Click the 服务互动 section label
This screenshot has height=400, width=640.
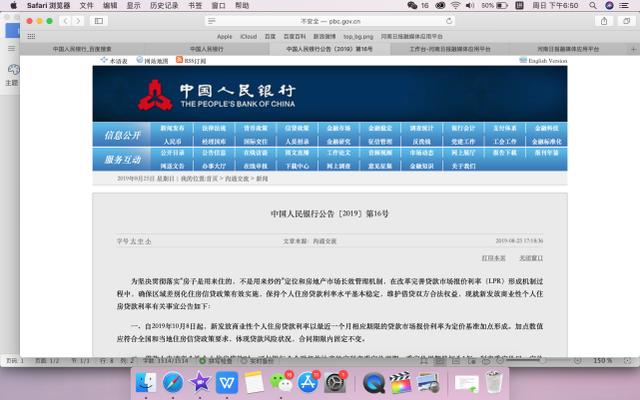click(x=122, y=160)
